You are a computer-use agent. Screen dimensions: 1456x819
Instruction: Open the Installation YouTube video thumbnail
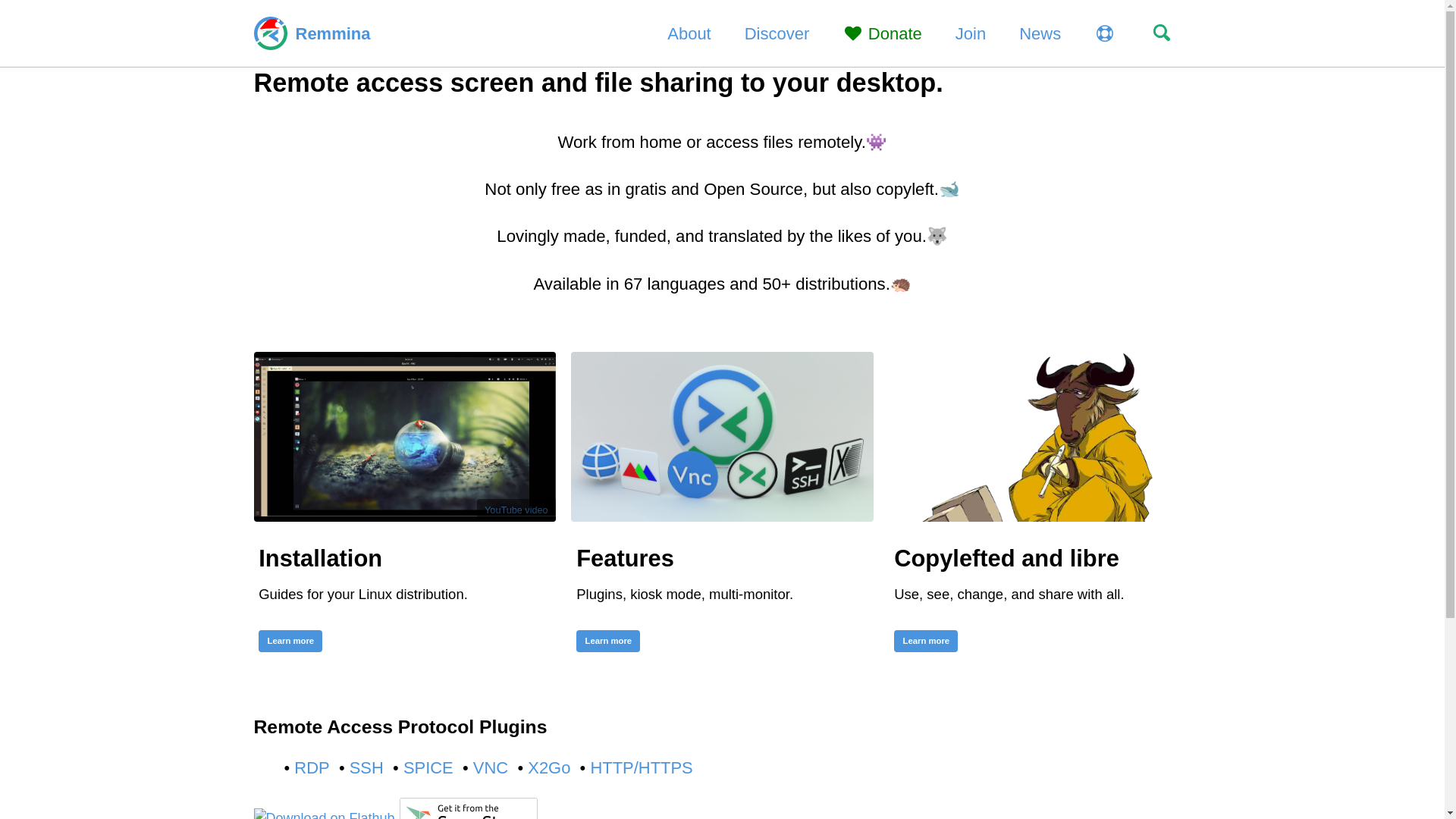(x=404, y=436)
